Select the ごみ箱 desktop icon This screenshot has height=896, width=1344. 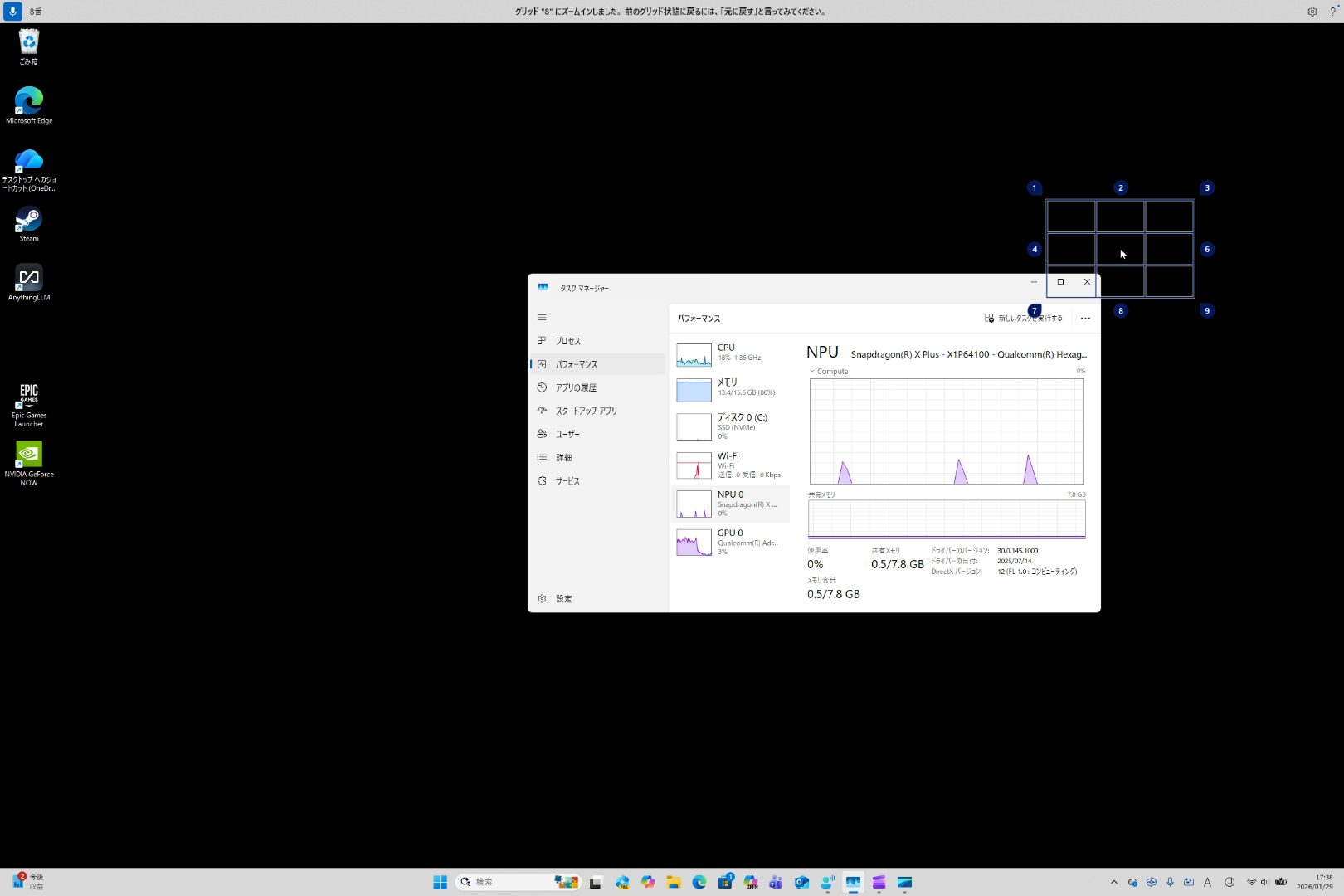point(29,47)
